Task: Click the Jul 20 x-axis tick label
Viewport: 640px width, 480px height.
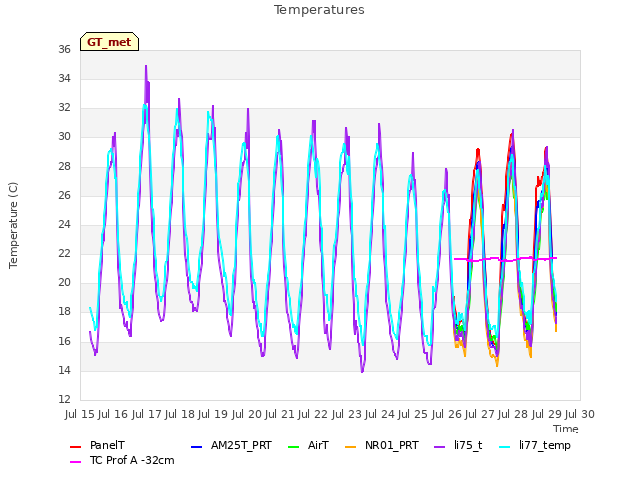Action: point(246,414)
